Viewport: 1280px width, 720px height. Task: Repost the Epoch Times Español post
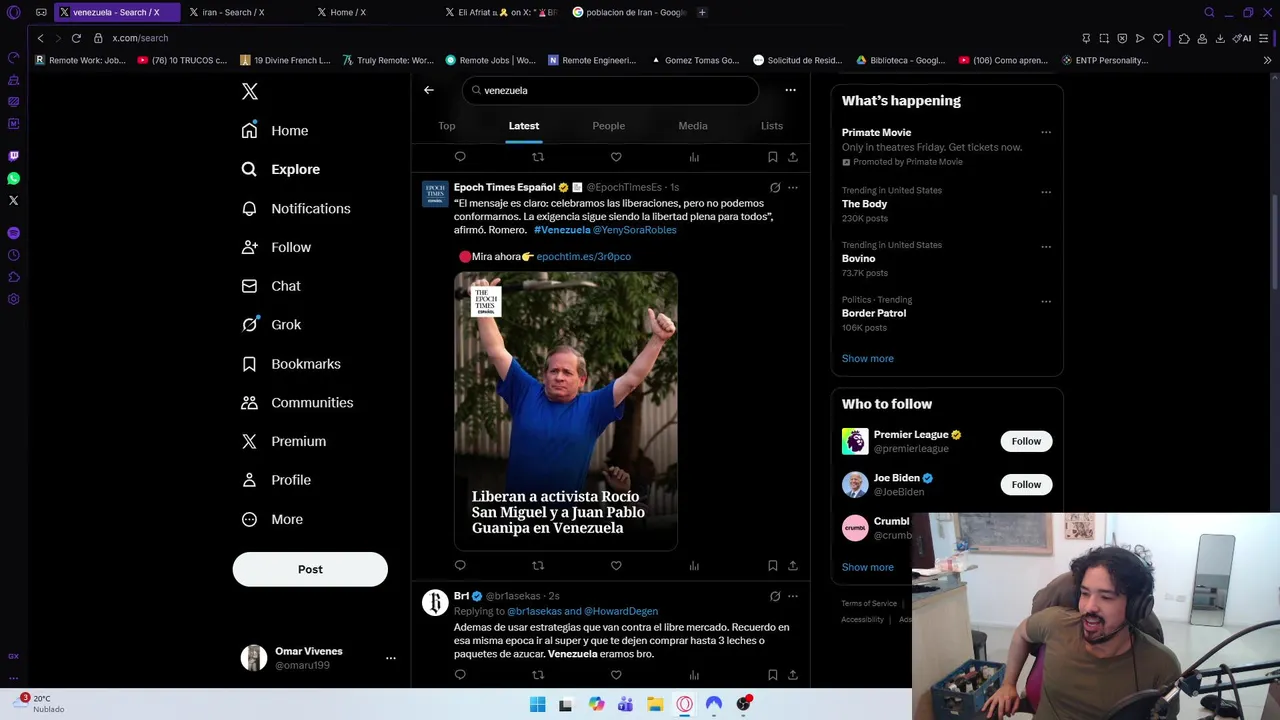(538, 566)
